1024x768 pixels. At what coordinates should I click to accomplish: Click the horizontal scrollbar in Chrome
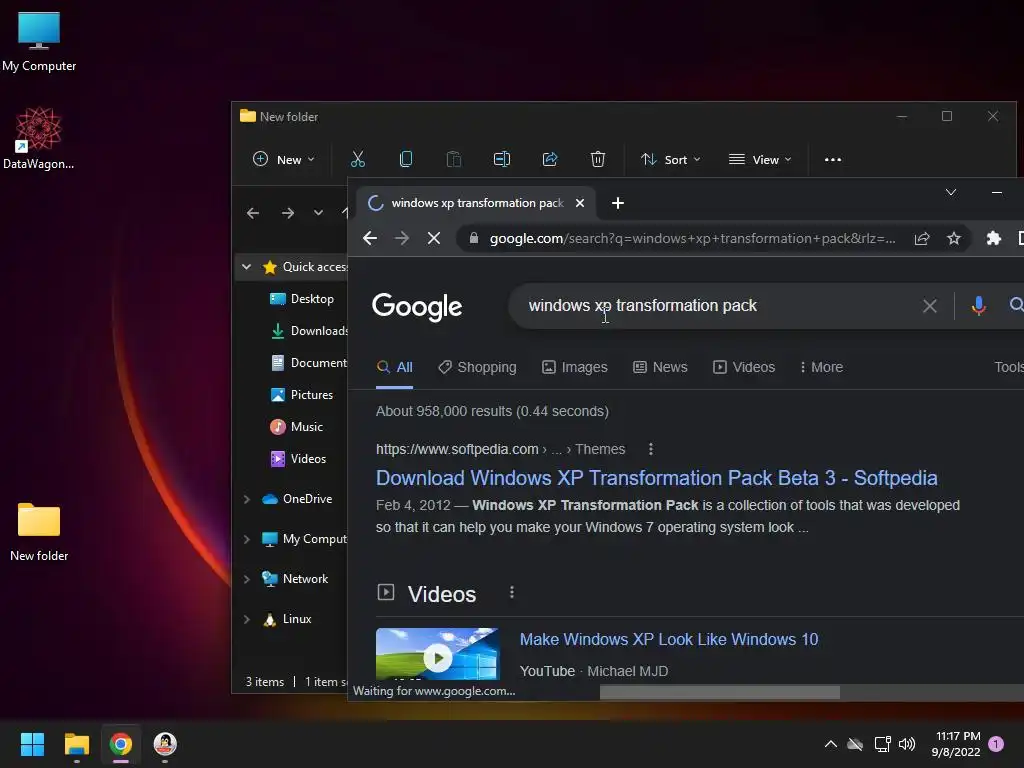tap(720, 692)
